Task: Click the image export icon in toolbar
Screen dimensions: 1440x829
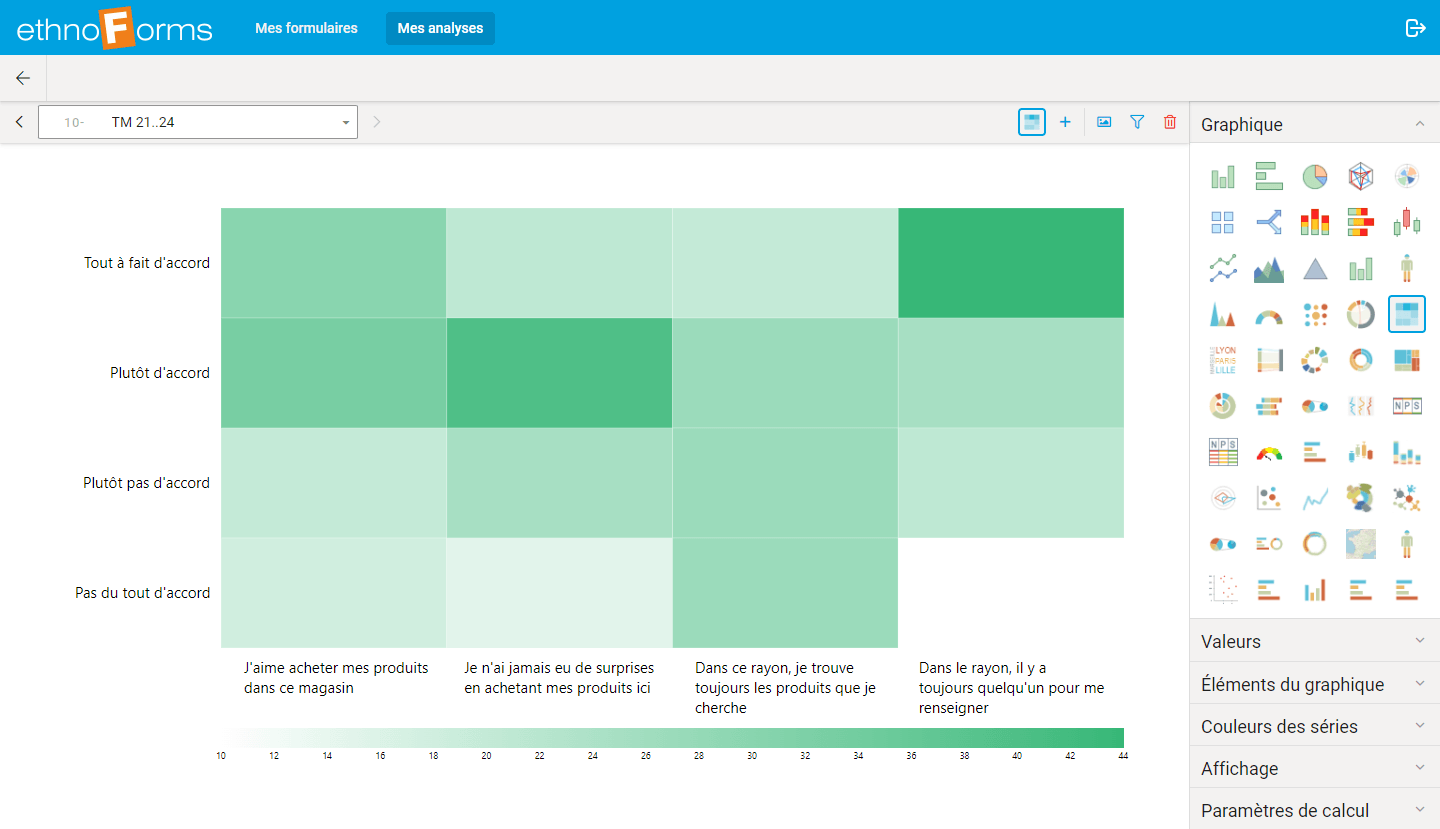Action: click(x=1104, y=122)
